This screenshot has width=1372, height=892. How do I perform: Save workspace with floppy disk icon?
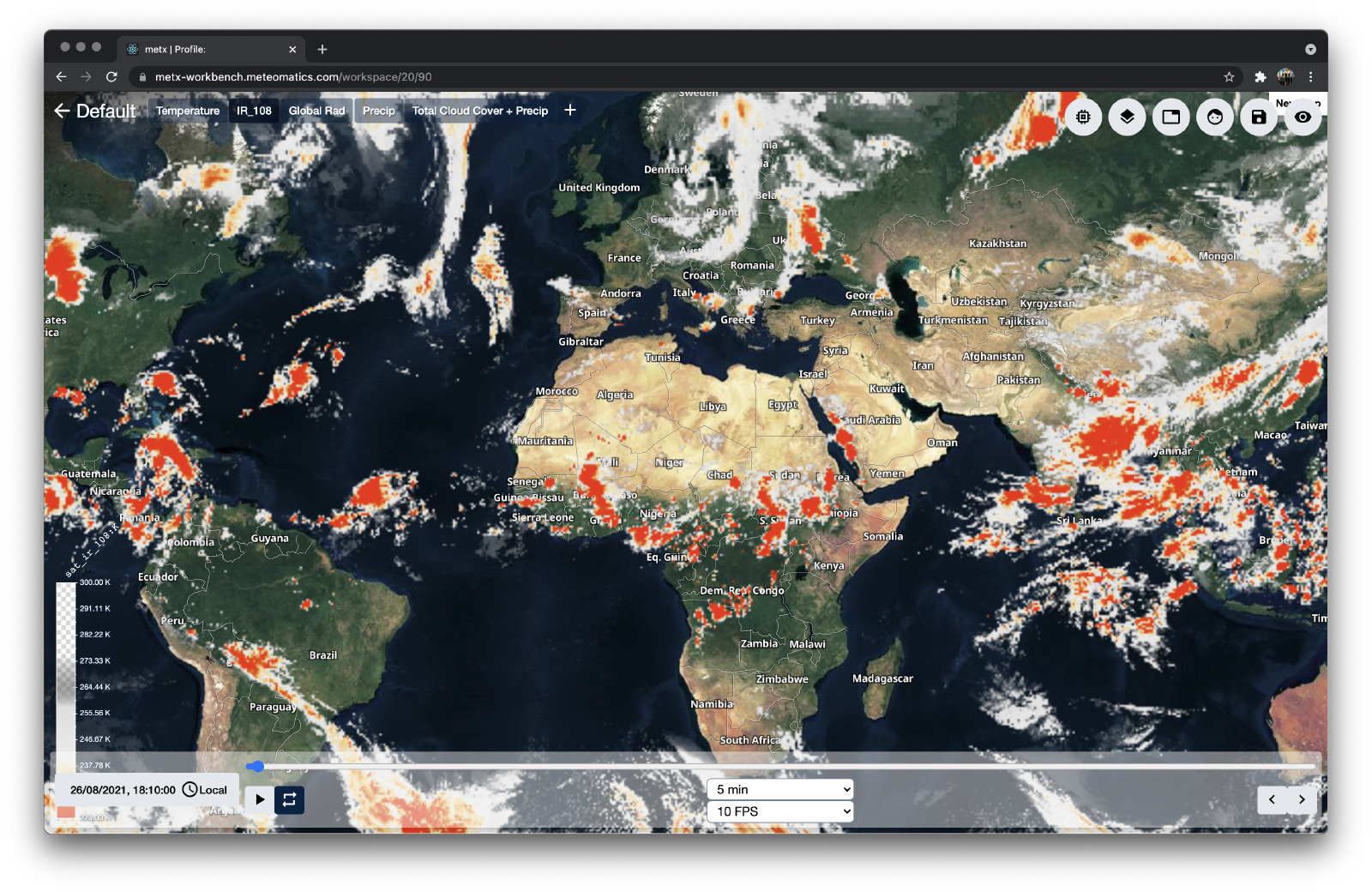[1259, 117]
